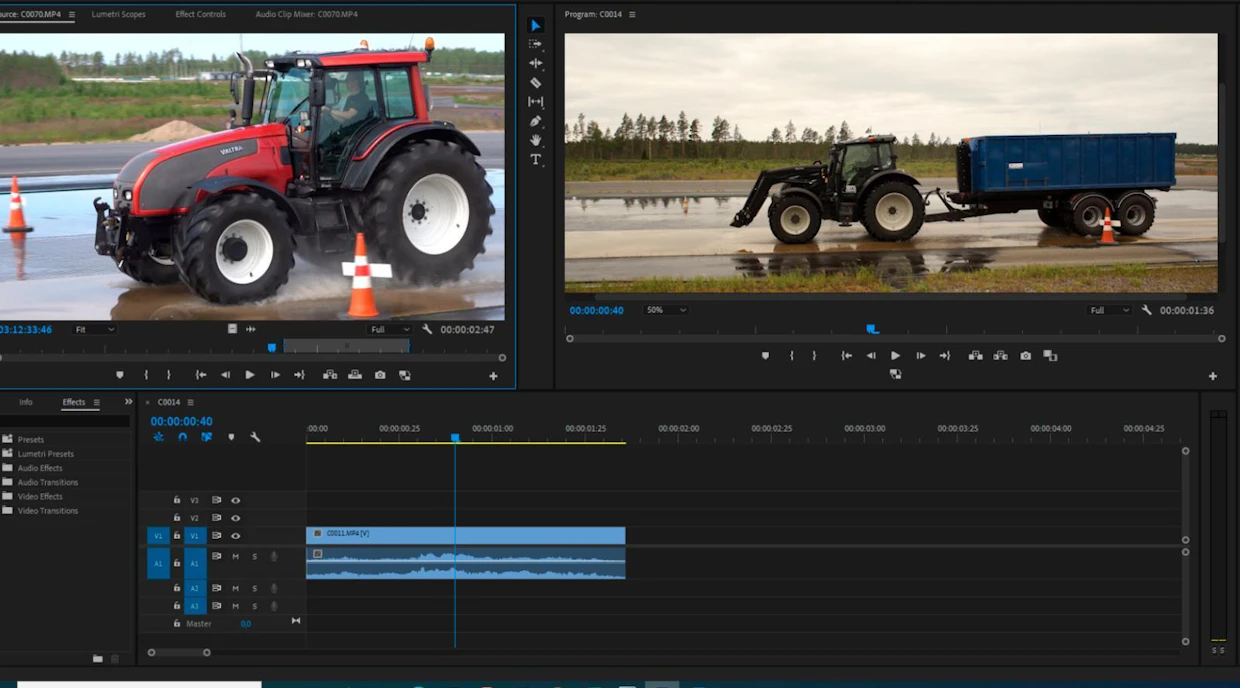Hide track V3 output with eye icon

[236, 500]
